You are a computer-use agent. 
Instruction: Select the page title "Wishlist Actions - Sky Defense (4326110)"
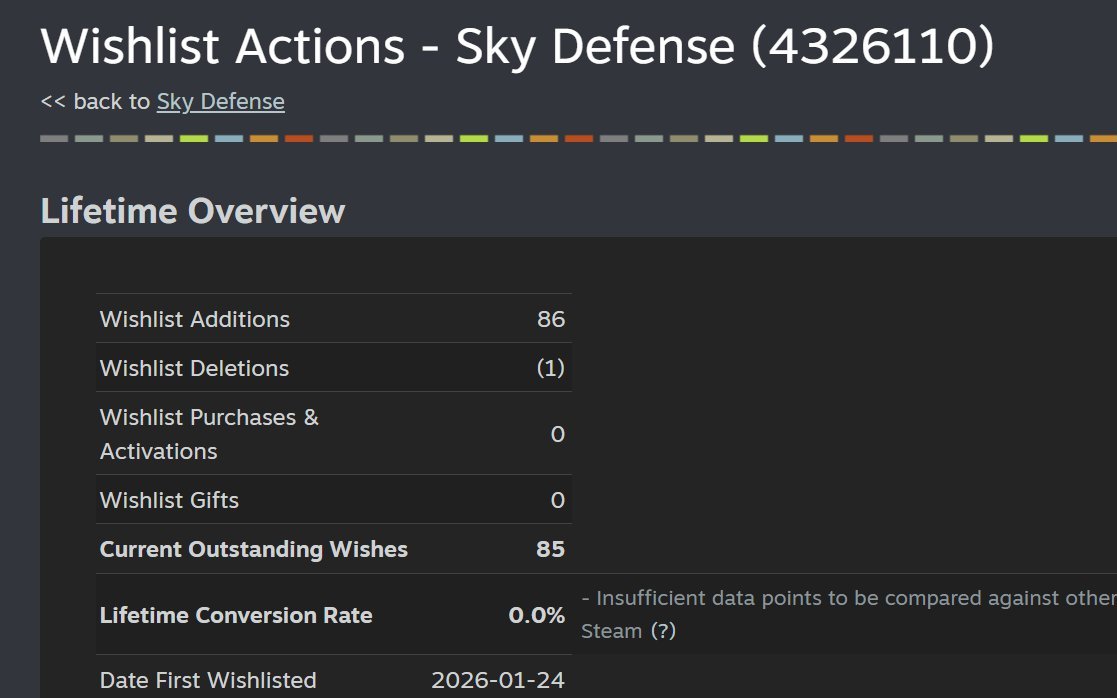pyautogui.click(x=517, y=47)
